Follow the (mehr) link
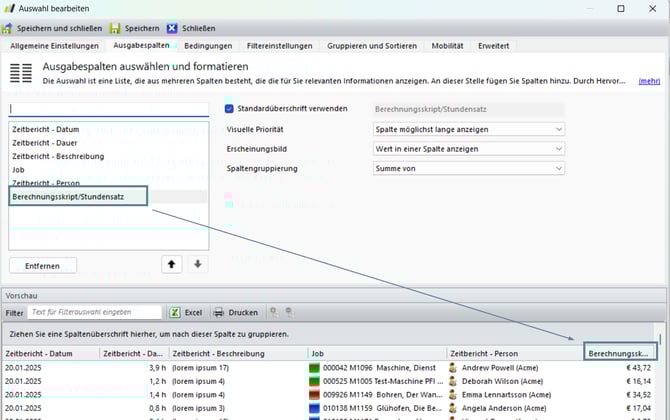Image resolution: width=670 pixels, height=420 pixels. (649, 81)
